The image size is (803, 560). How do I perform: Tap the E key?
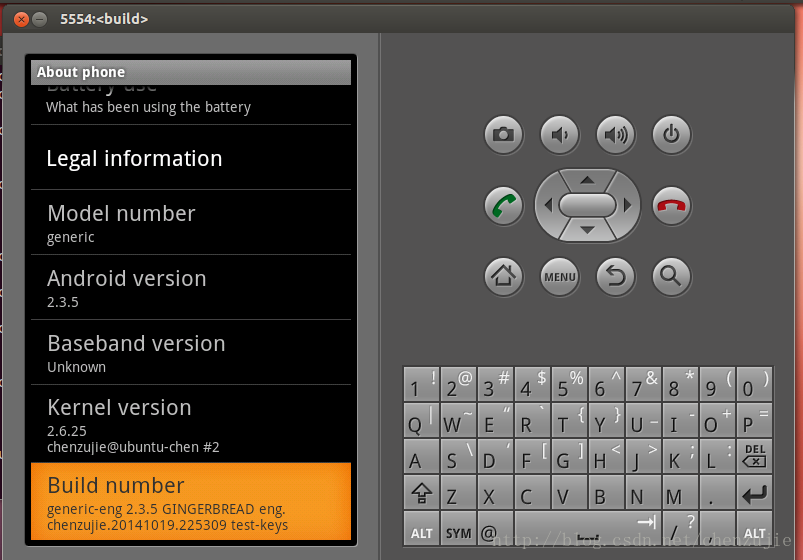coord(495,420)
